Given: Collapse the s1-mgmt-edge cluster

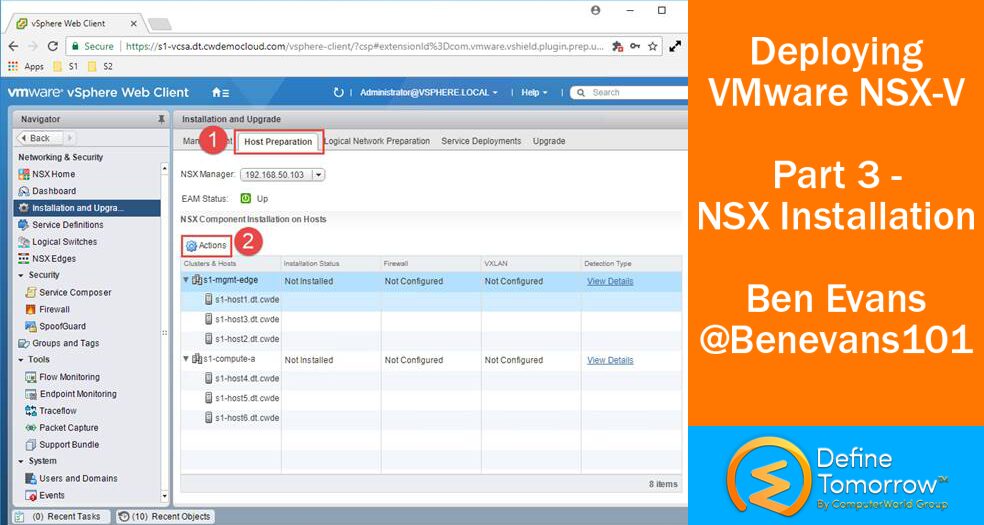Looking at the screenshot, I should coord(186,280).
